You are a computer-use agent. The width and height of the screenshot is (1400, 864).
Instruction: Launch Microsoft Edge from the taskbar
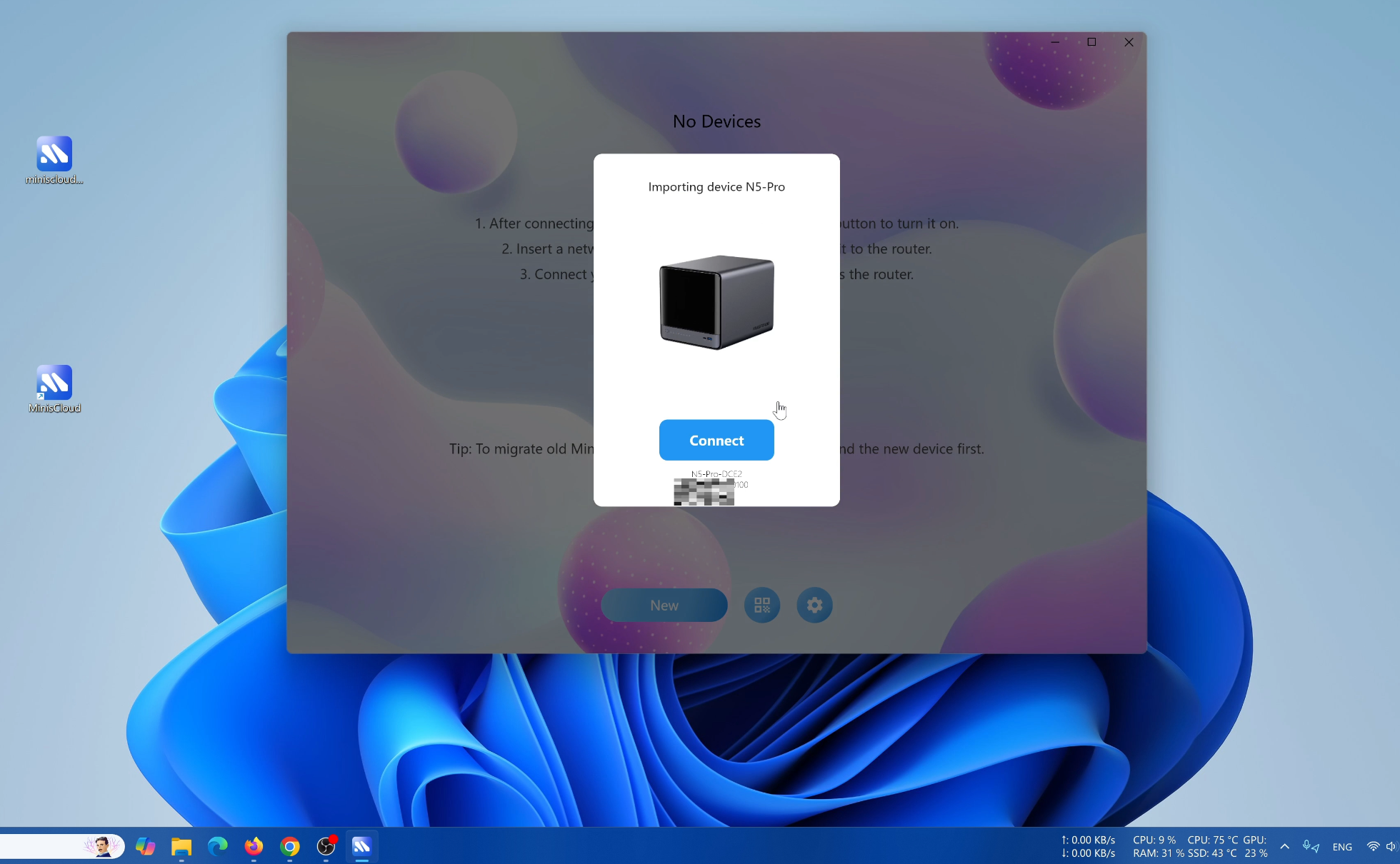[217, 846]
